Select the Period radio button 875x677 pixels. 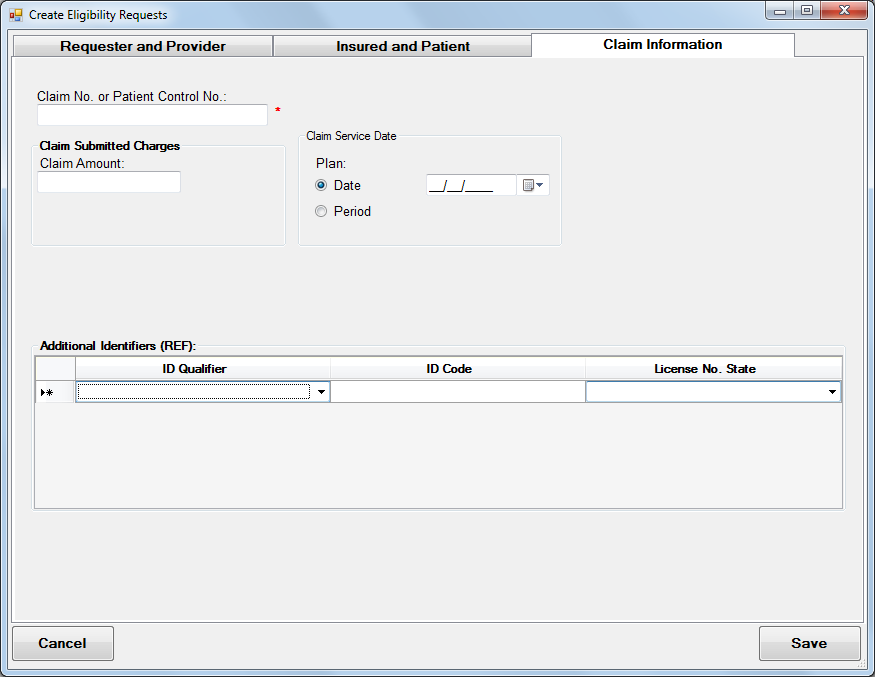coord(321,211)
